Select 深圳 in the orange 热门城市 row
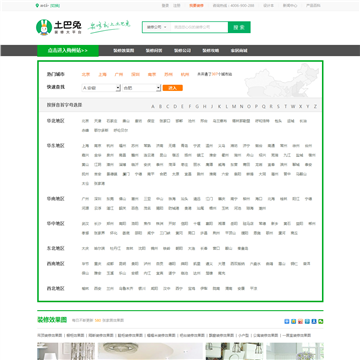 [135, 74]
